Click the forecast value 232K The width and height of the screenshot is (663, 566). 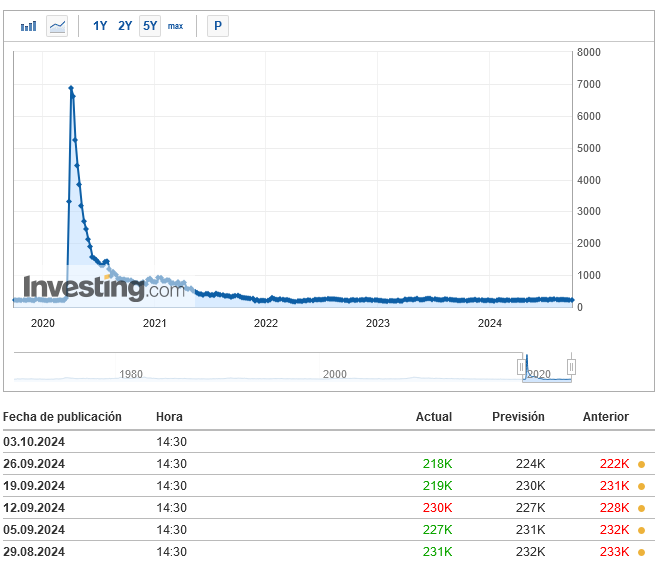[530, 552]
